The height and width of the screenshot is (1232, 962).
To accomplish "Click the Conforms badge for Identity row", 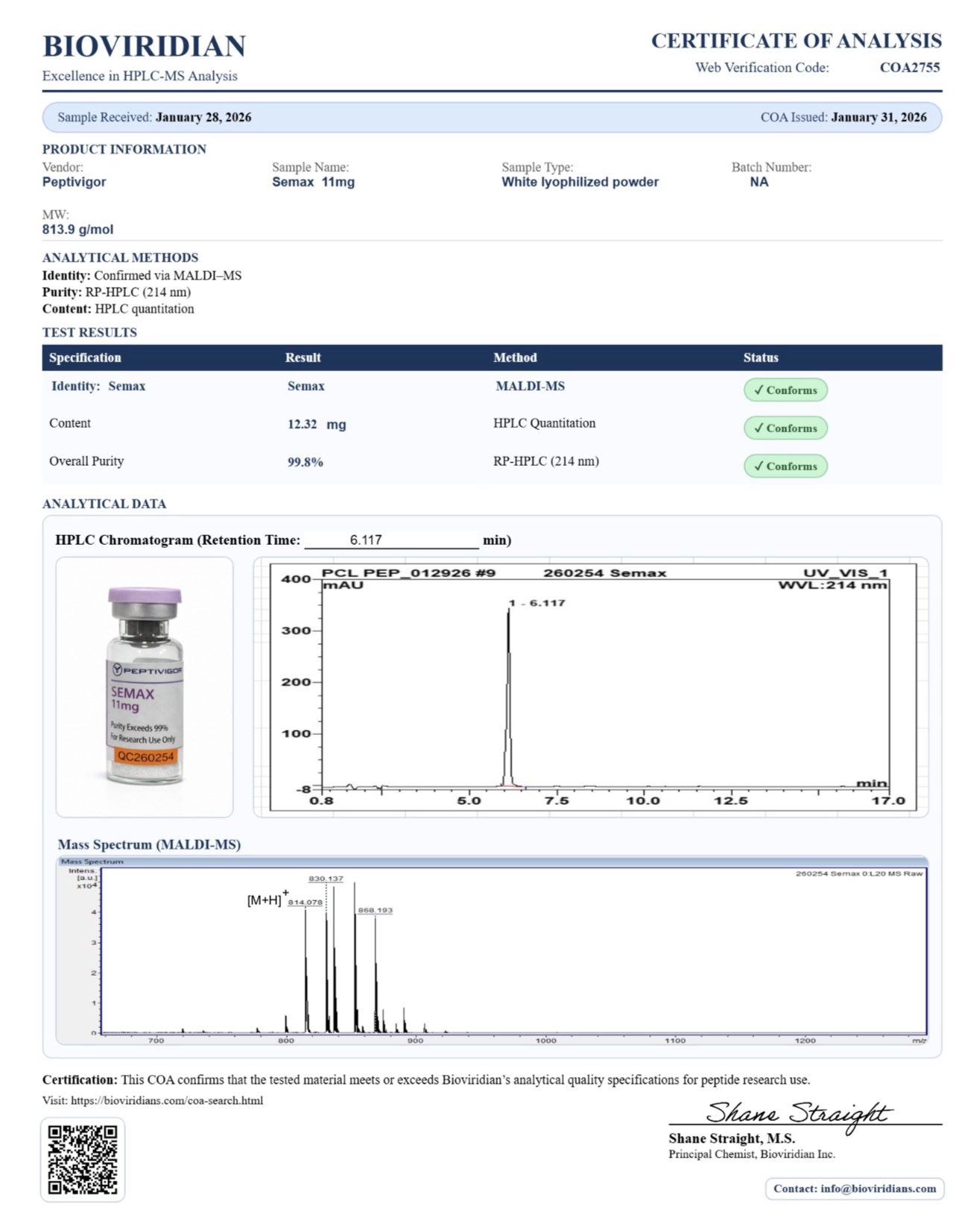I will coord(785,390).
